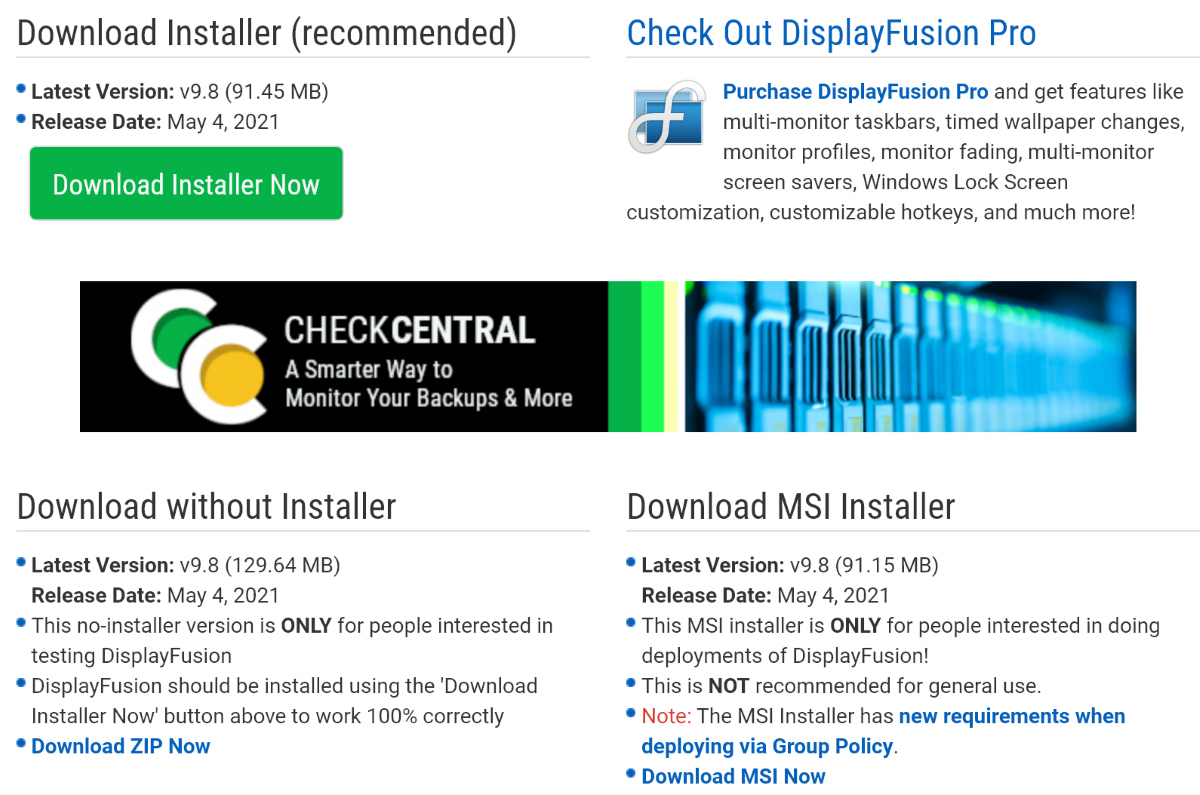Select the v9.8 (129.64 MB) version text
Screen dimensions: 1200x795
click(260, 565)
